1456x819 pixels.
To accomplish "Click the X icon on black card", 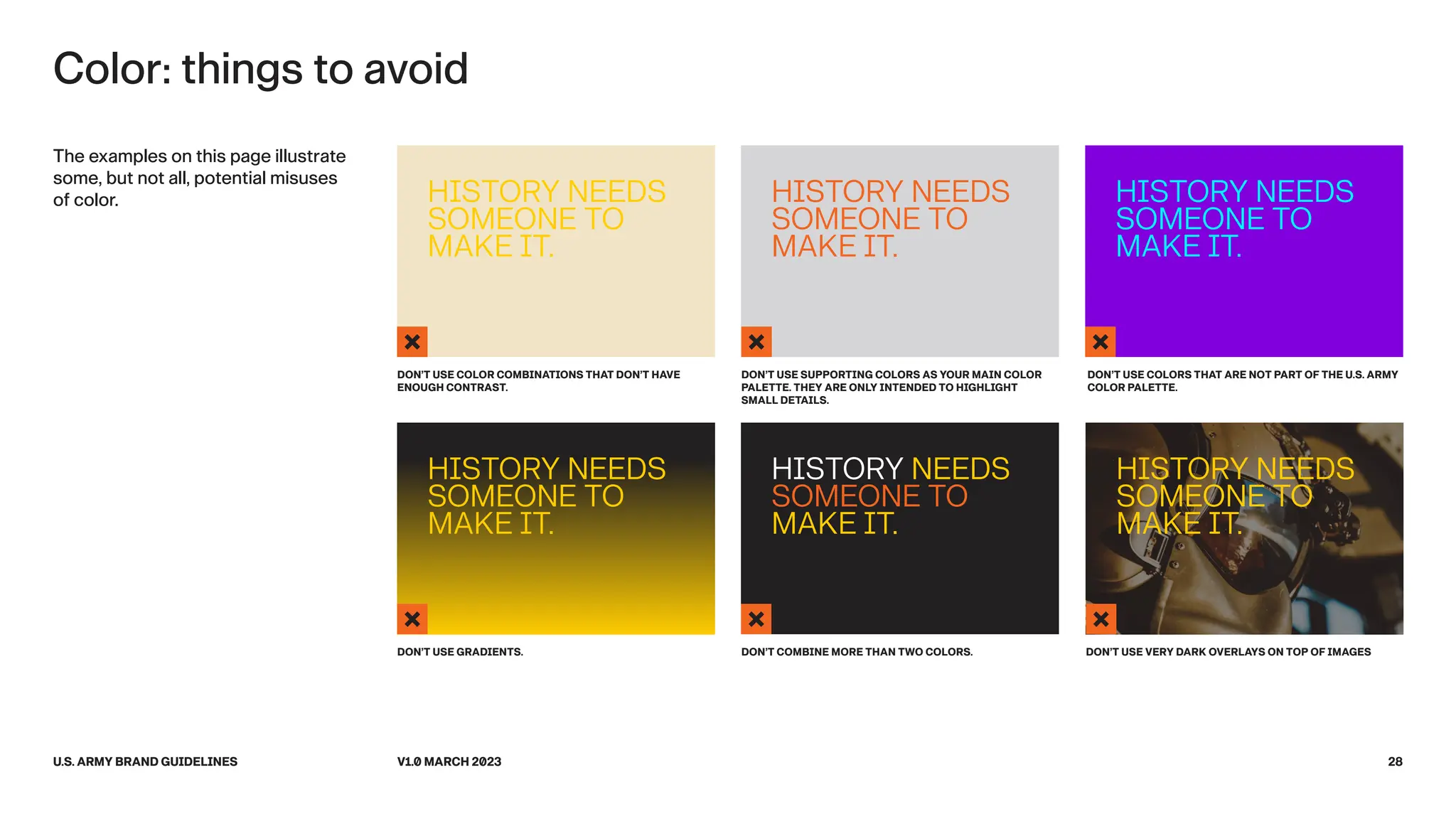I will (756, 619).
